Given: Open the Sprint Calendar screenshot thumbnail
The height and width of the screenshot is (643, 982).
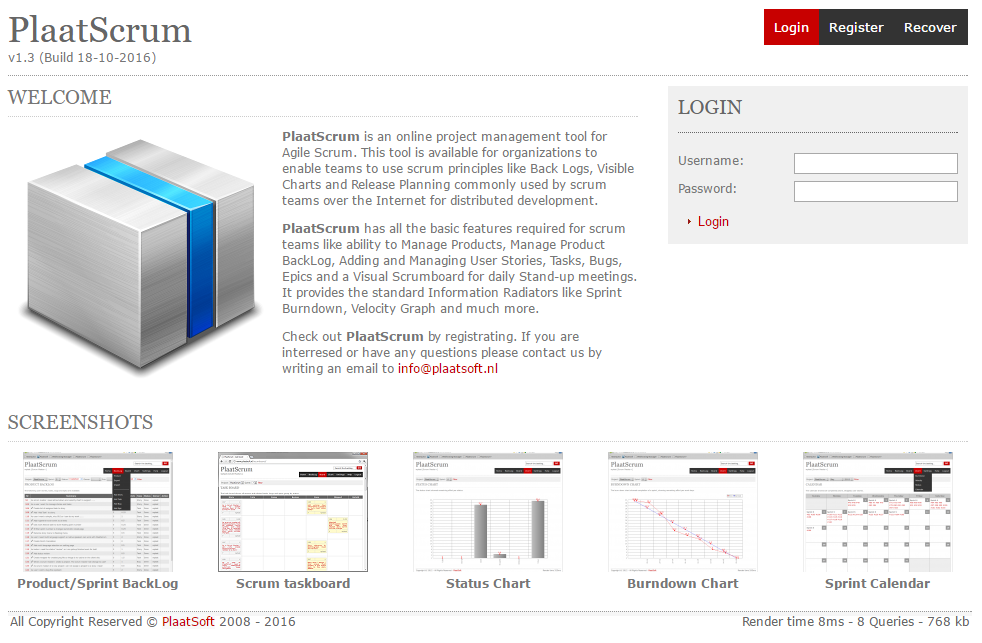Looking at the screenshot, I should [878, 512].
